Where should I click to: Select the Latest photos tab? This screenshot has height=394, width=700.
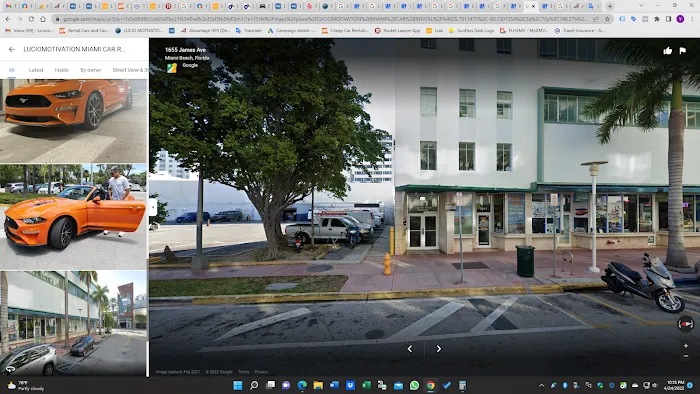[36, 70]
